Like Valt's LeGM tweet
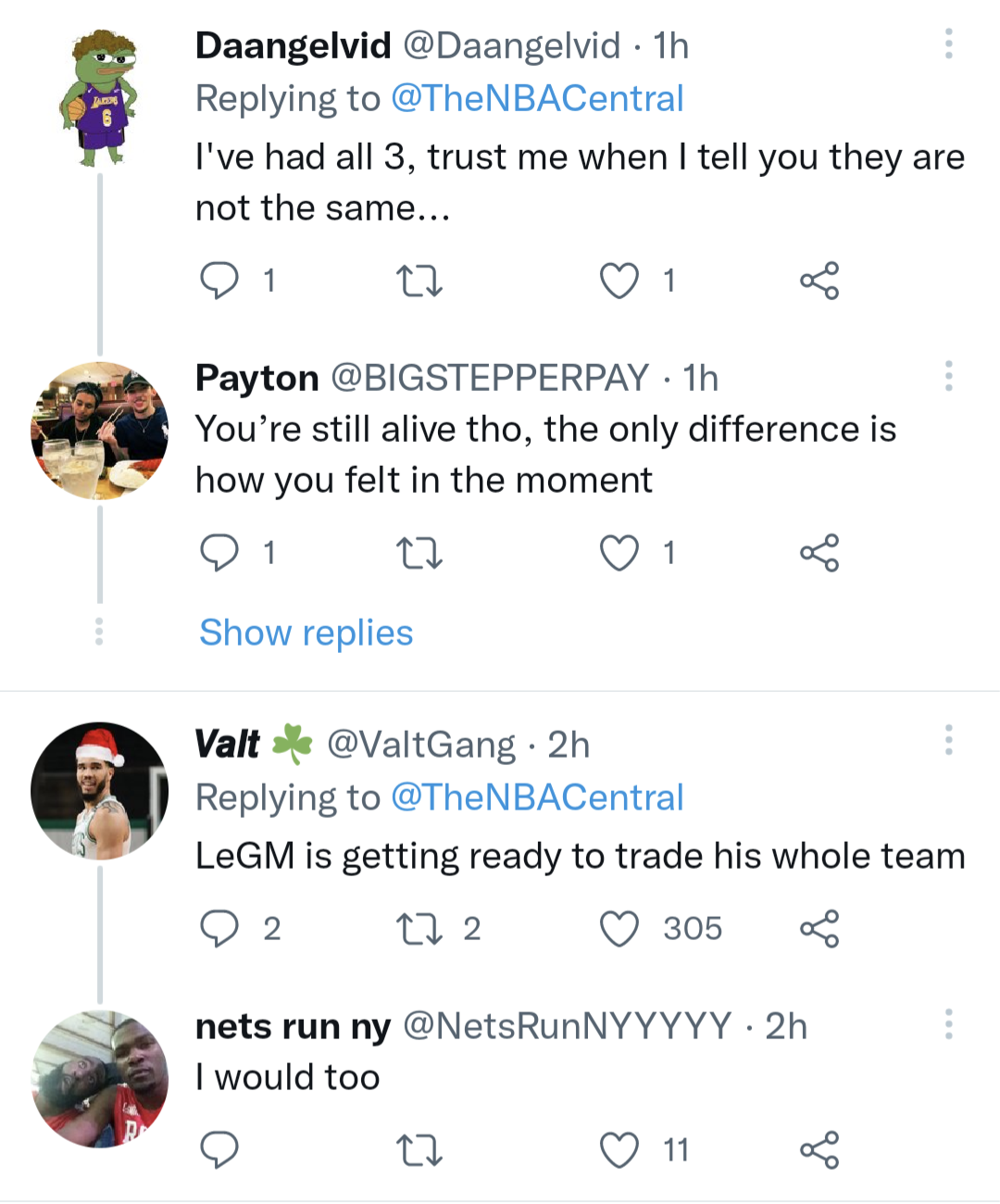1000x1204 pixels. coord(619,928)
